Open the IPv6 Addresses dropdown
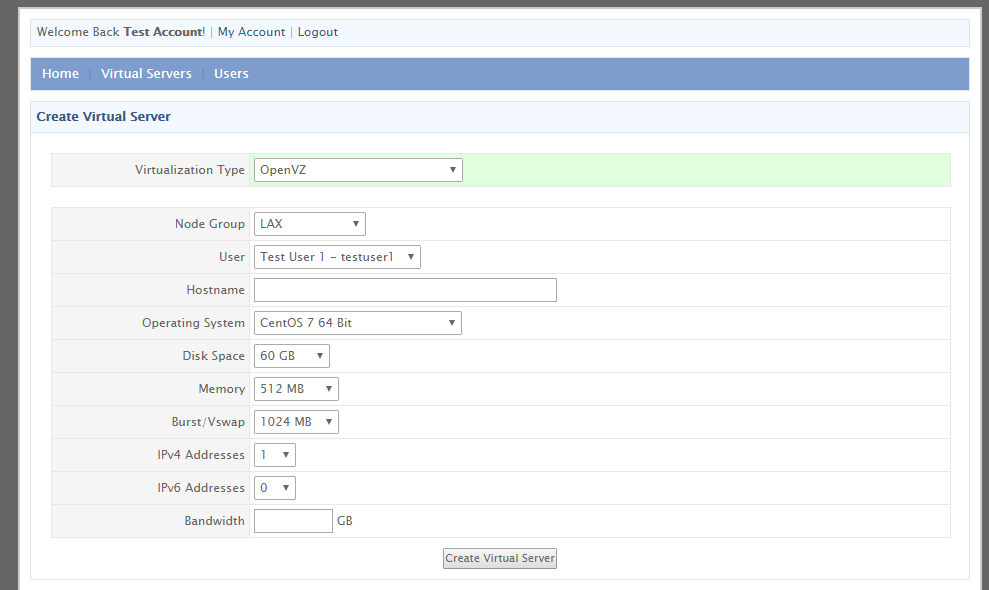 coord(274,488)
